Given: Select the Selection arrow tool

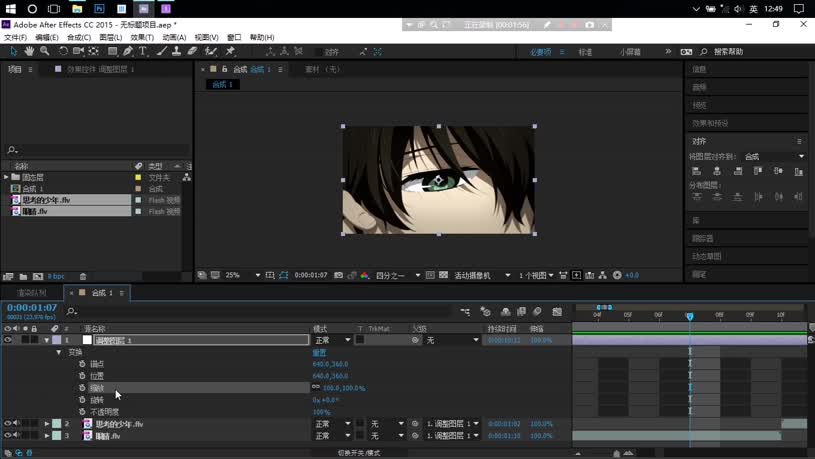Looking at the screenshot, I should point(14,51).
